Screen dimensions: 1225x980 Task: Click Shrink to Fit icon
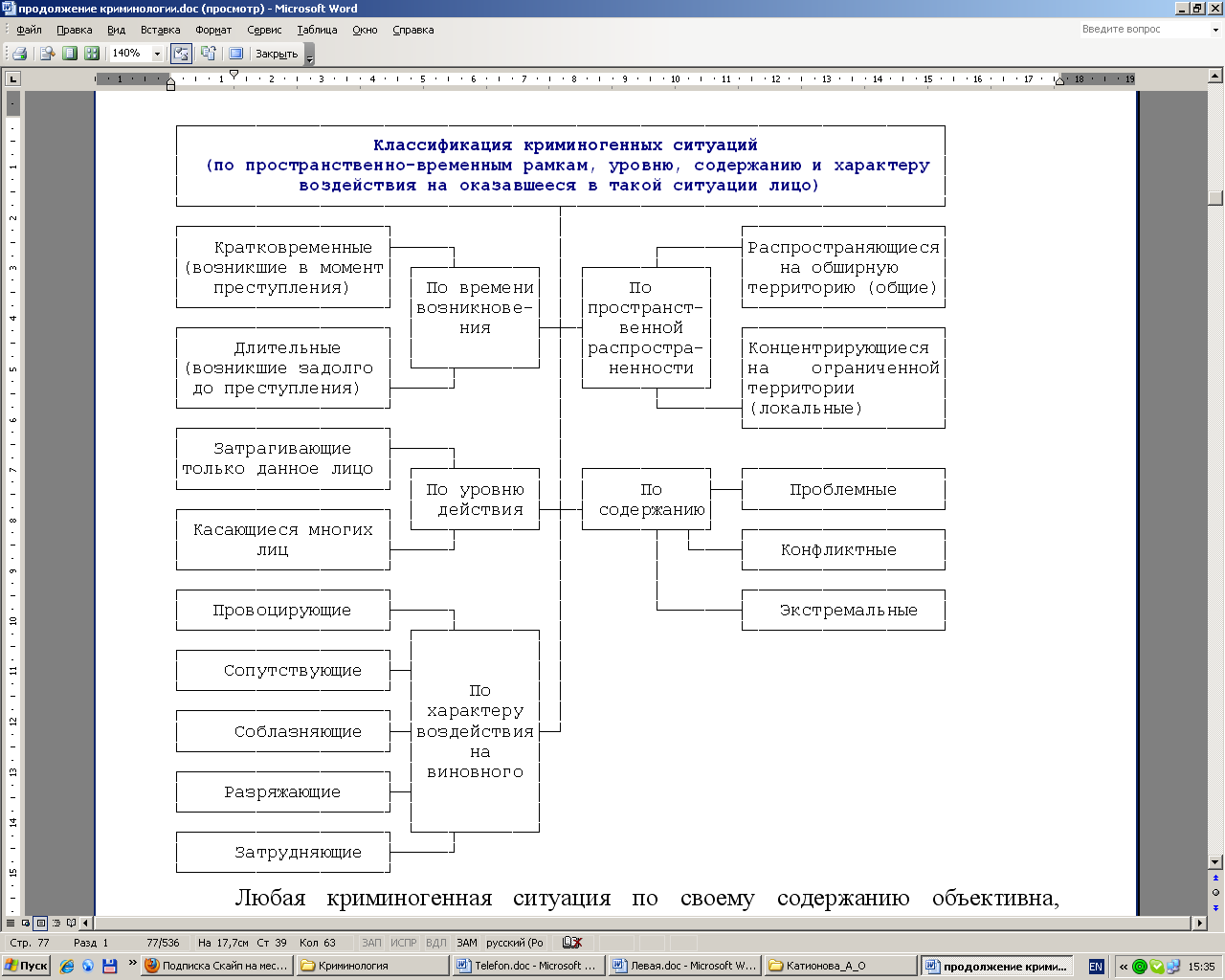click(209, 54)
